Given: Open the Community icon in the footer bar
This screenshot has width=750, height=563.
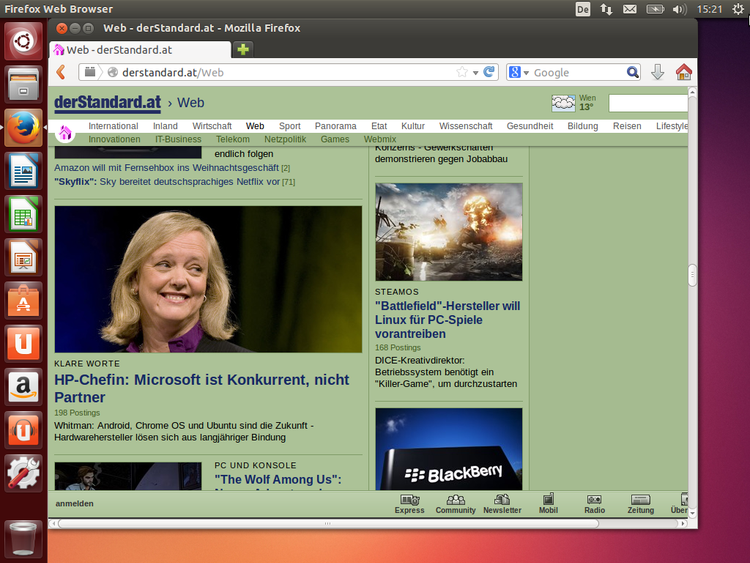Looking at the screenshot, I should click(455, 503).
